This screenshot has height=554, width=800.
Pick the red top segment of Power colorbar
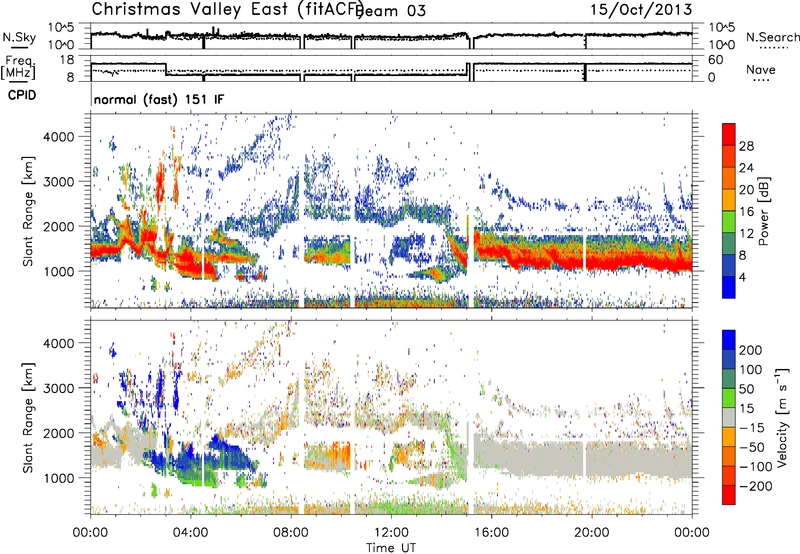[x=729, y=134]
